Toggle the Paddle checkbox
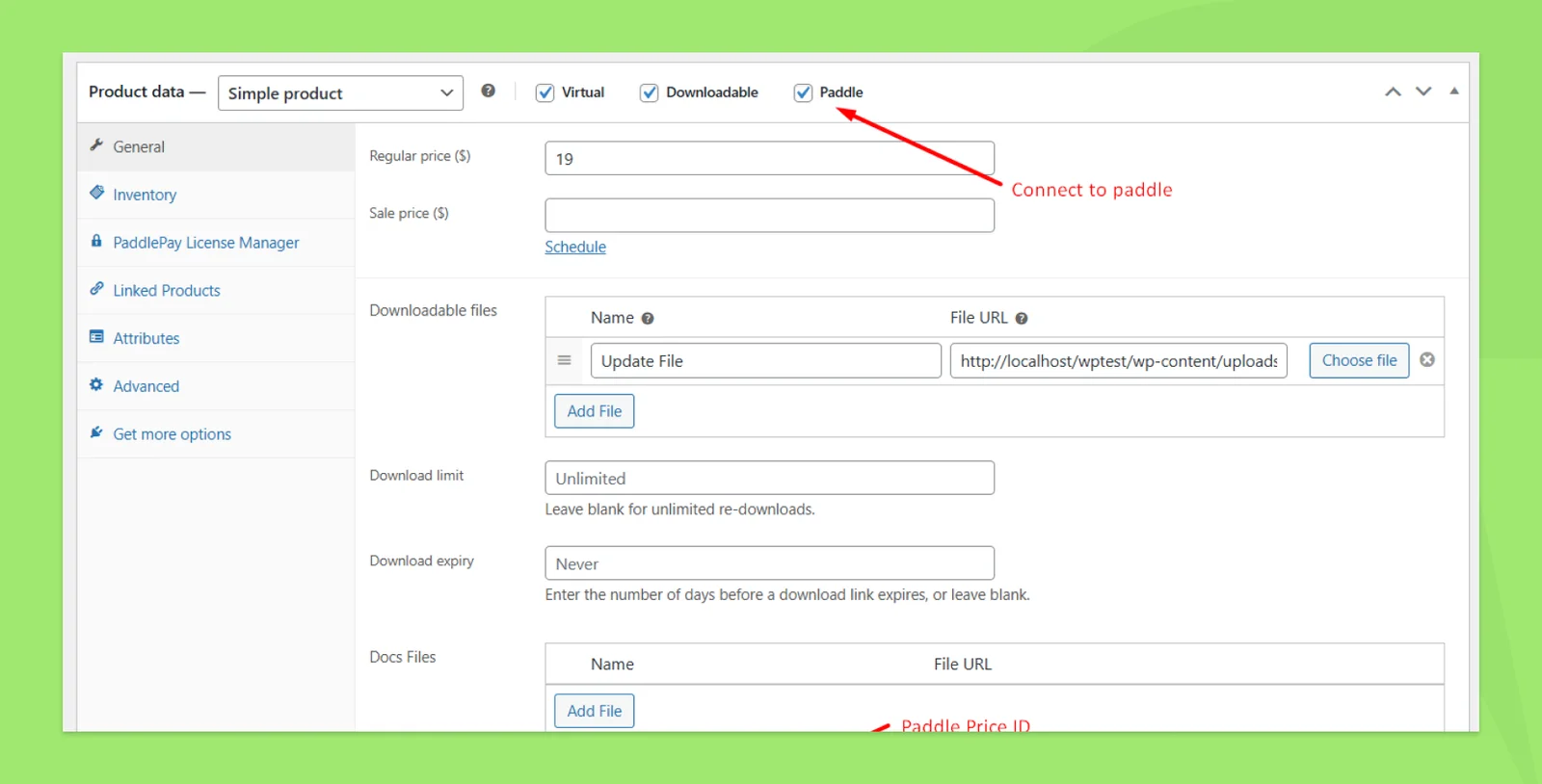Viewport: 1542px width, 784px height. point(803,92)
